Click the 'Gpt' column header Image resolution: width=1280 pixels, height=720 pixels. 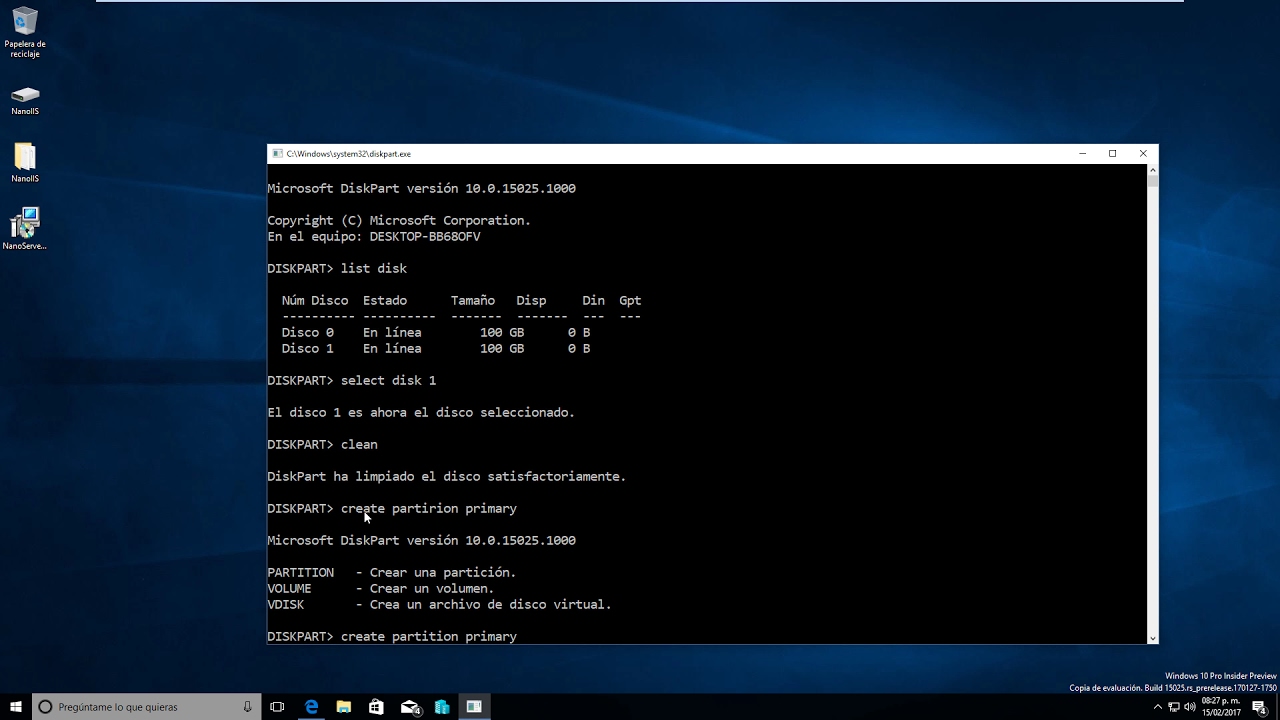point(630,301)
